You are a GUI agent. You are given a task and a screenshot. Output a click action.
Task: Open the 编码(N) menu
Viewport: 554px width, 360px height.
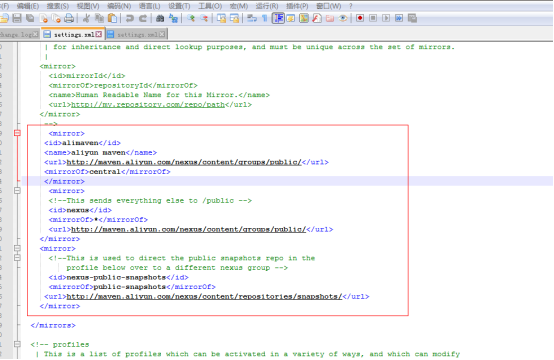click(x=119, y=6)
